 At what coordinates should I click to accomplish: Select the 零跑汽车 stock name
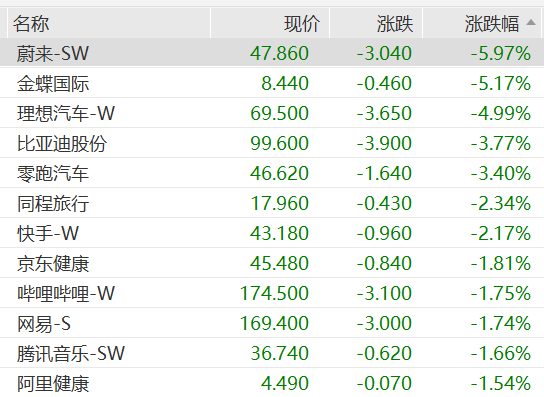click(53, 173)
